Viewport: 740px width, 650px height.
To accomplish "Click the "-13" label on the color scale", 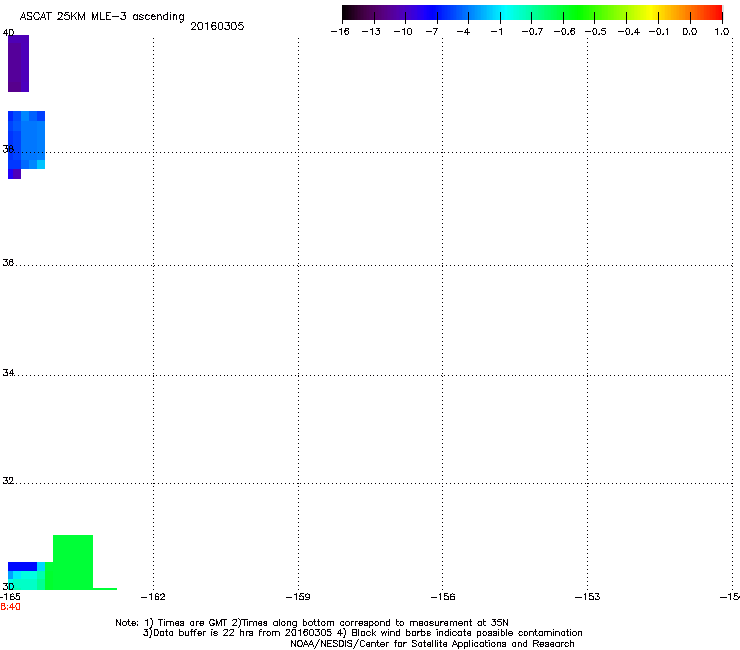I will (x=371, y=32).
